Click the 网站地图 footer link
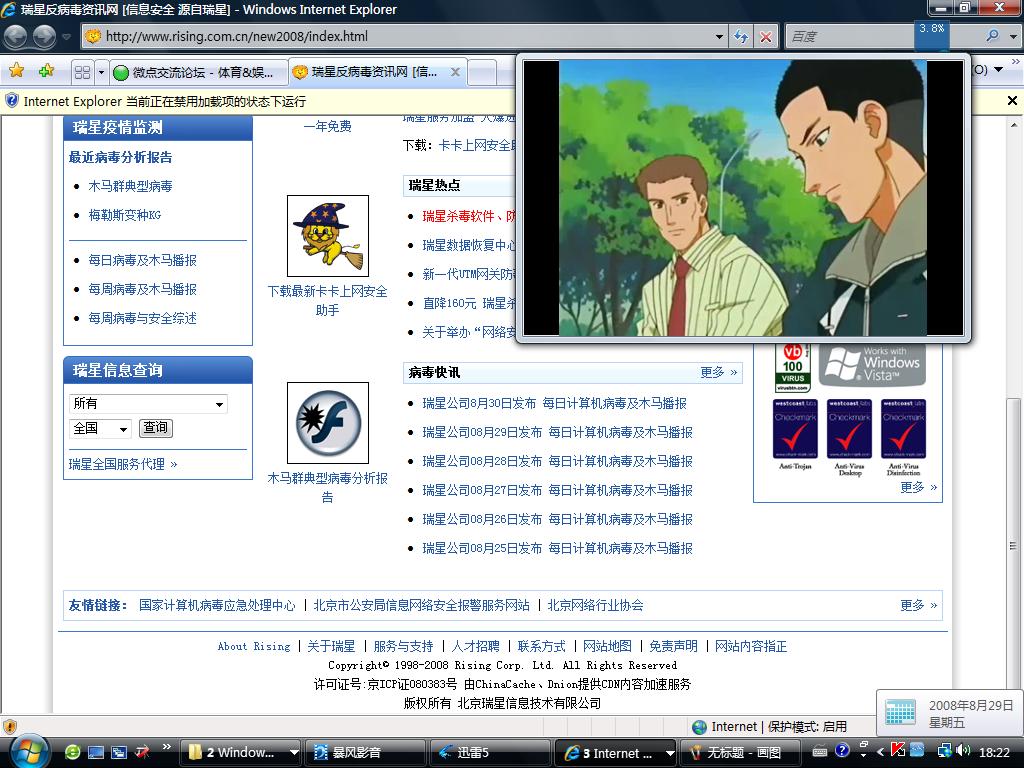This screenshot has width=1024, height=768. pyautogui.click(x=607, y=647)
